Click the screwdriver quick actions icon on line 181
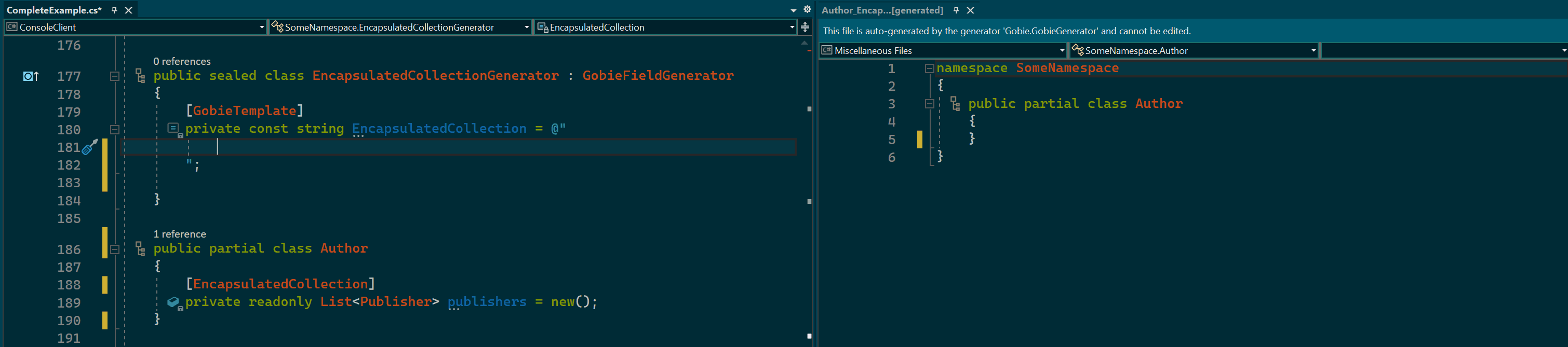Image resolution: width=1568 pixels, height=347 pixels. coord(90,147)
